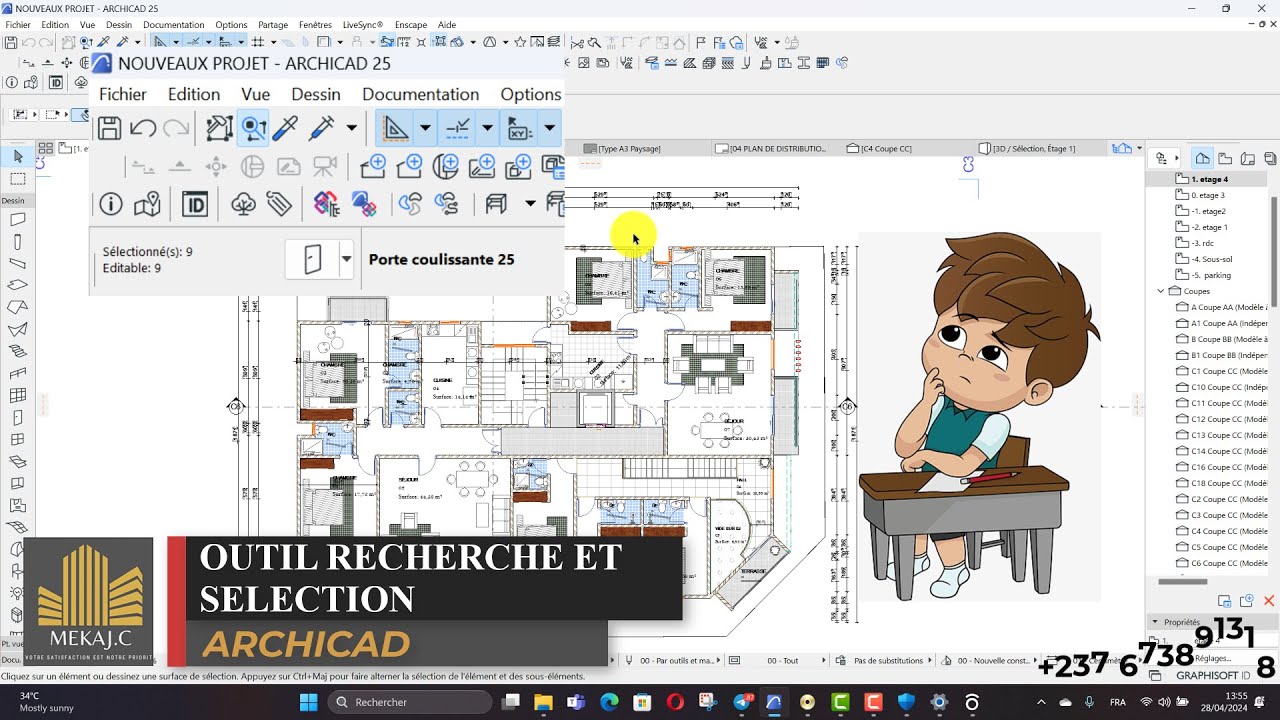
Task: Toggle snap guides in the enlarged inset toolbar
Action: pyautogui.click(x=458, y=128)
